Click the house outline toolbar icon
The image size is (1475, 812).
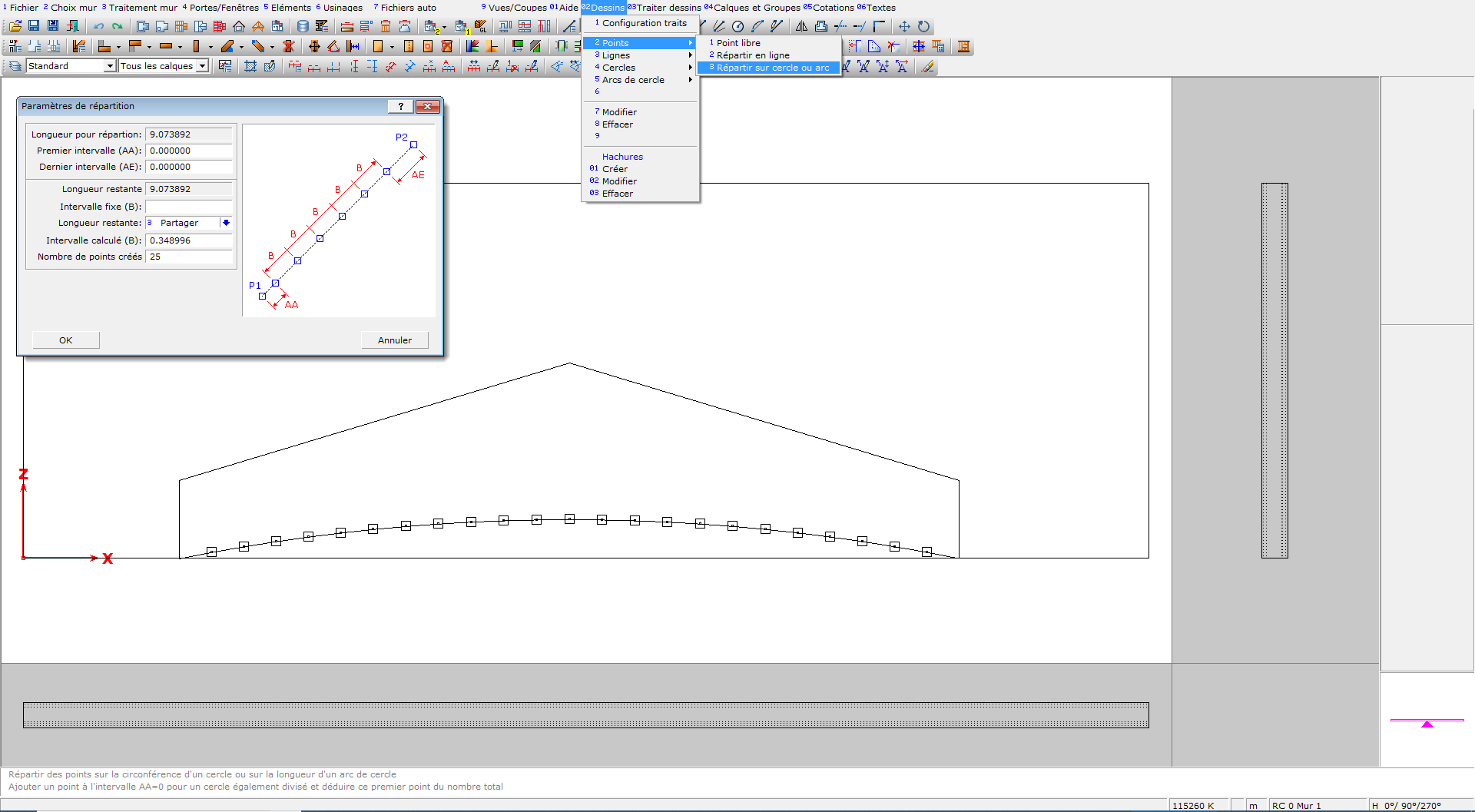coord(239,26)
